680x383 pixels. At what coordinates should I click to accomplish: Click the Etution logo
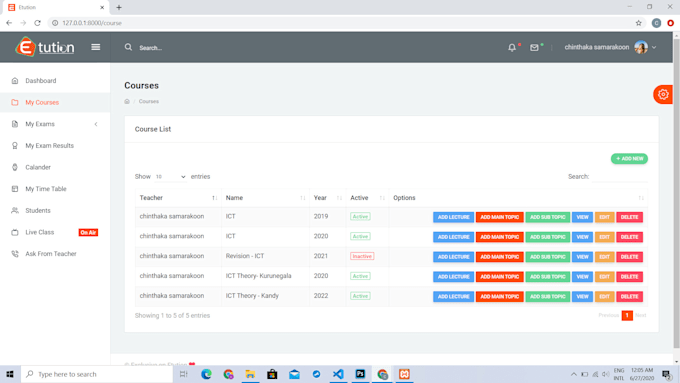[x=45, y=47]
